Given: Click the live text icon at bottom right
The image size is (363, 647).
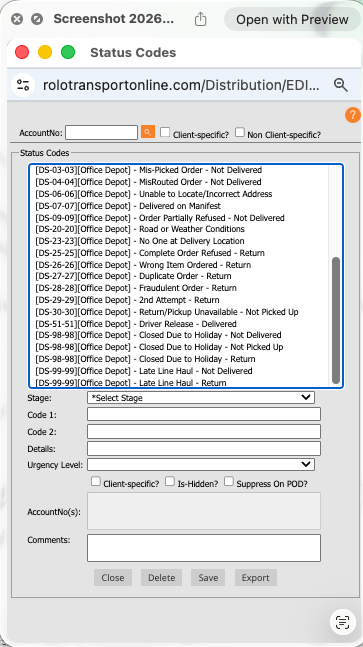Looking at the screenshot, I should (343, 622).
